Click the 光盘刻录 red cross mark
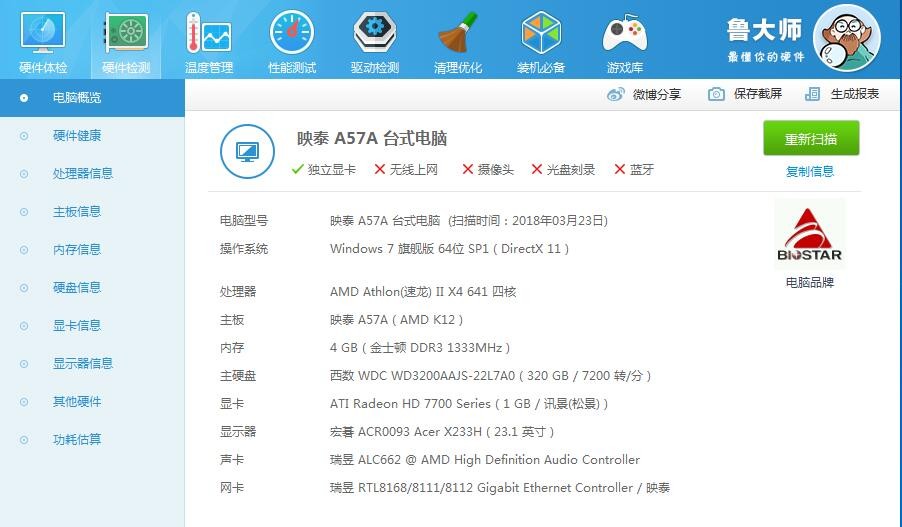This screenshot has height=527, width=902. click(x=537, y=169)
